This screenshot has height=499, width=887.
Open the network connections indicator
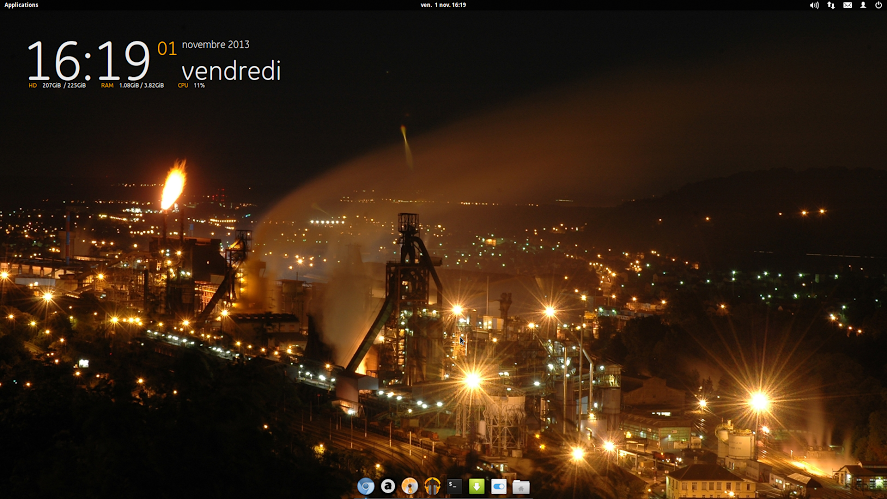(x=830, y=5)
